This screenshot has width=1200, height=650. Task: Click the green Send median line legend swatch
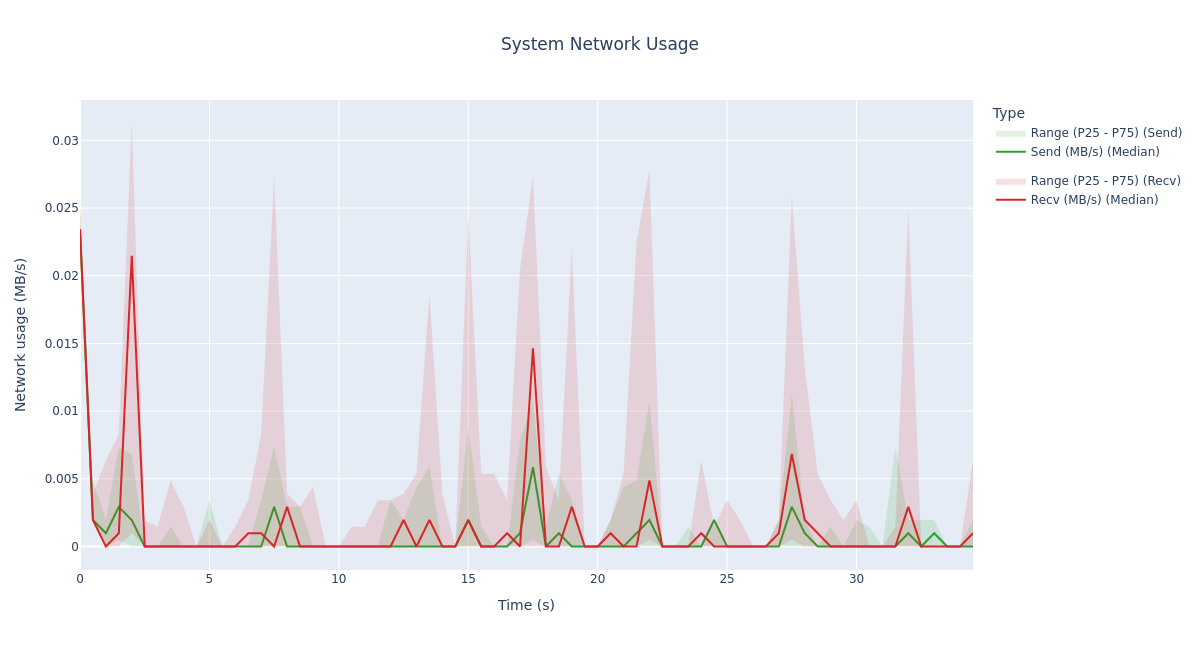pos(1010,152)
